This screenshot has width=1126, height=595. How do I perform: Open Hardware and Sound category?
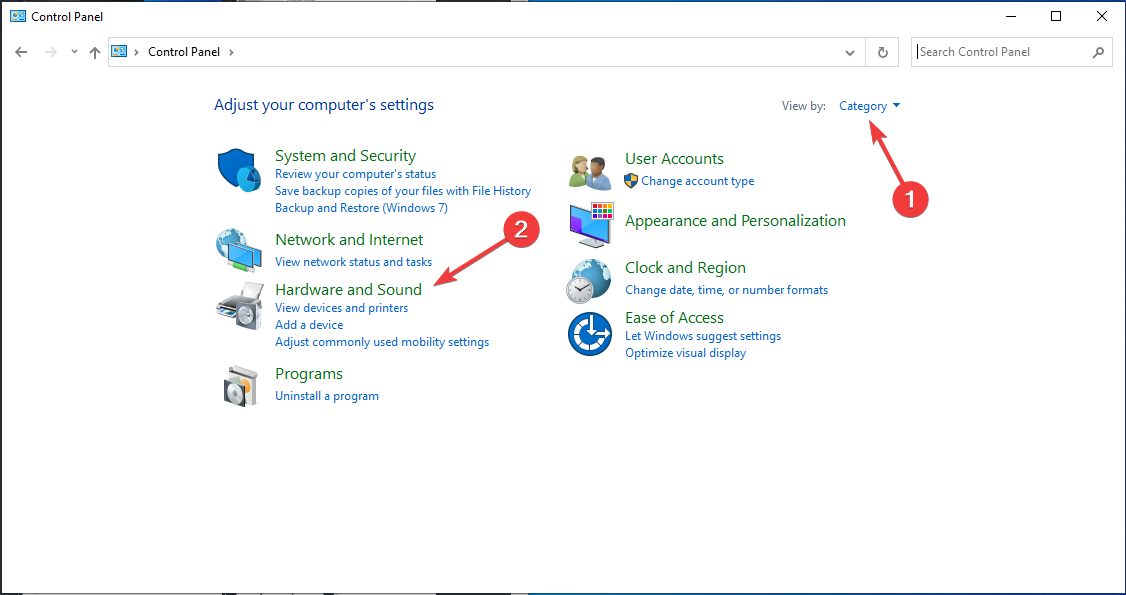click(x=348, y=290)
